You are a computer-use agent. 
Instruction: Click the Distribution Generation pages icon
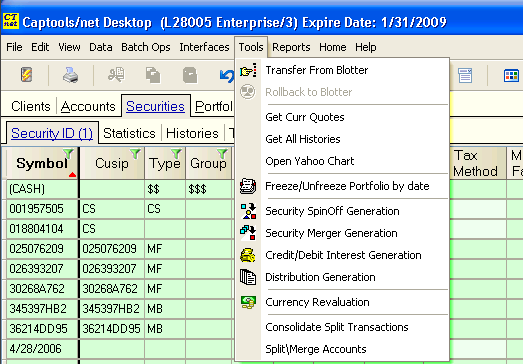(x=248, y=277)
